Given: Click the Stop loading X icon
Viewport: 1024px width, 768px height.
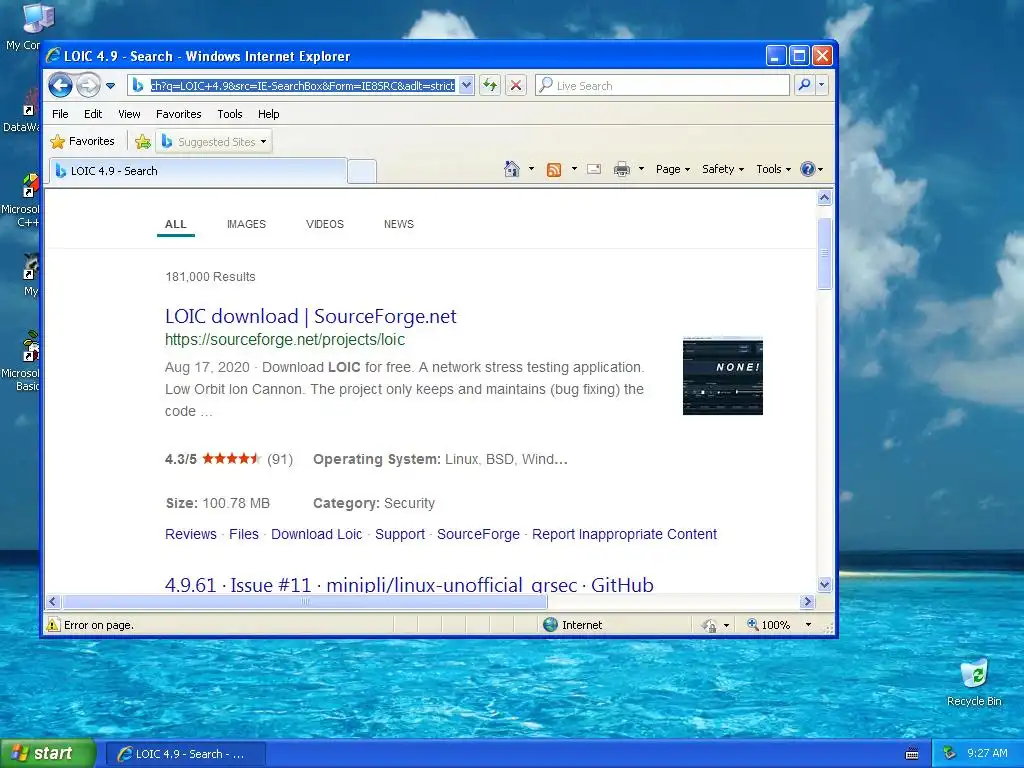Looking at the screenshot, I should pyautogui.click(x=516, y=86).
